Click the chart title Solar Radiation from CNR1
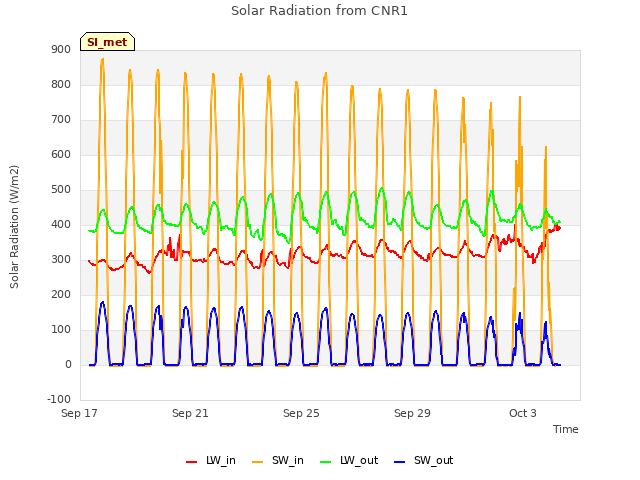Screen dimensions: 640x480 [x=319, y=11]
